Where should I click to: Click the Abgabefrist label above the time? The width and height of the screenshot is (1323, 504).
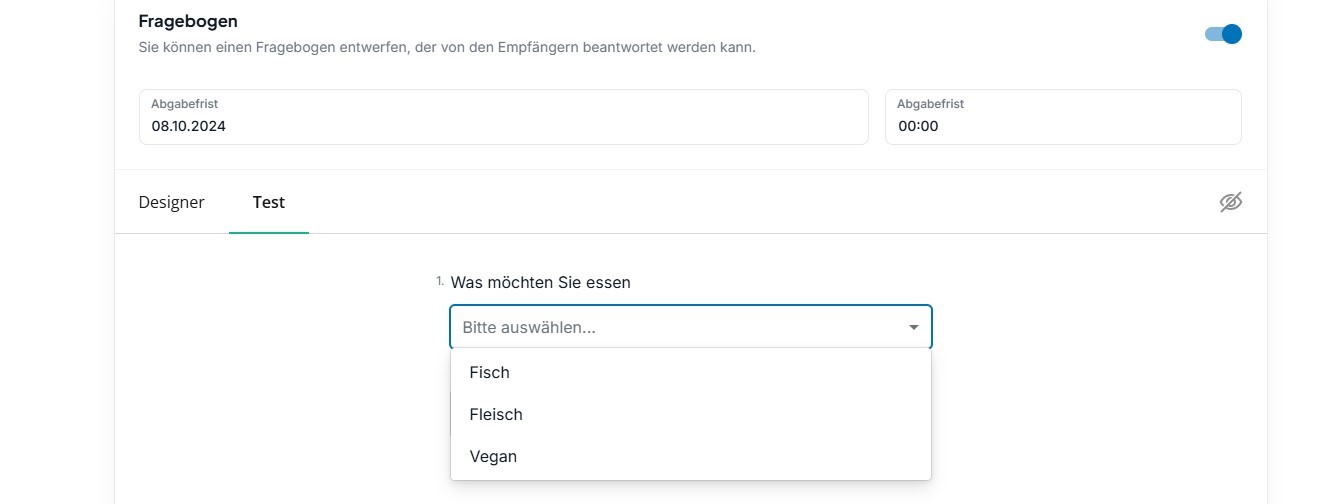point(931,103)
